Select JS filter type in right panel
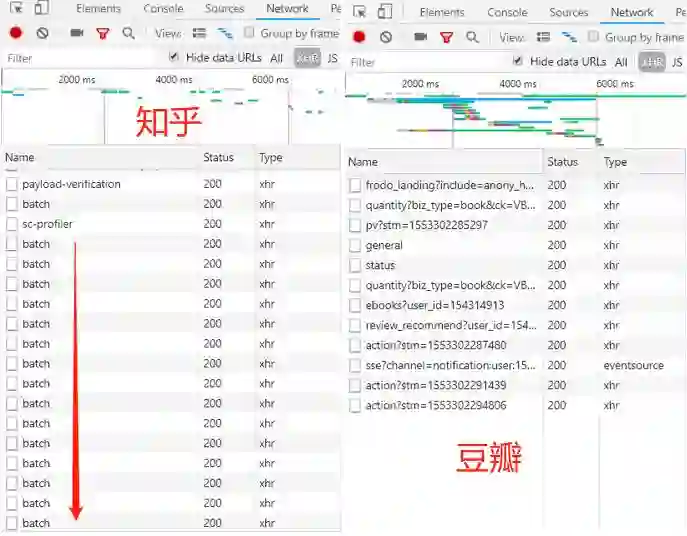 click(677, 62)
